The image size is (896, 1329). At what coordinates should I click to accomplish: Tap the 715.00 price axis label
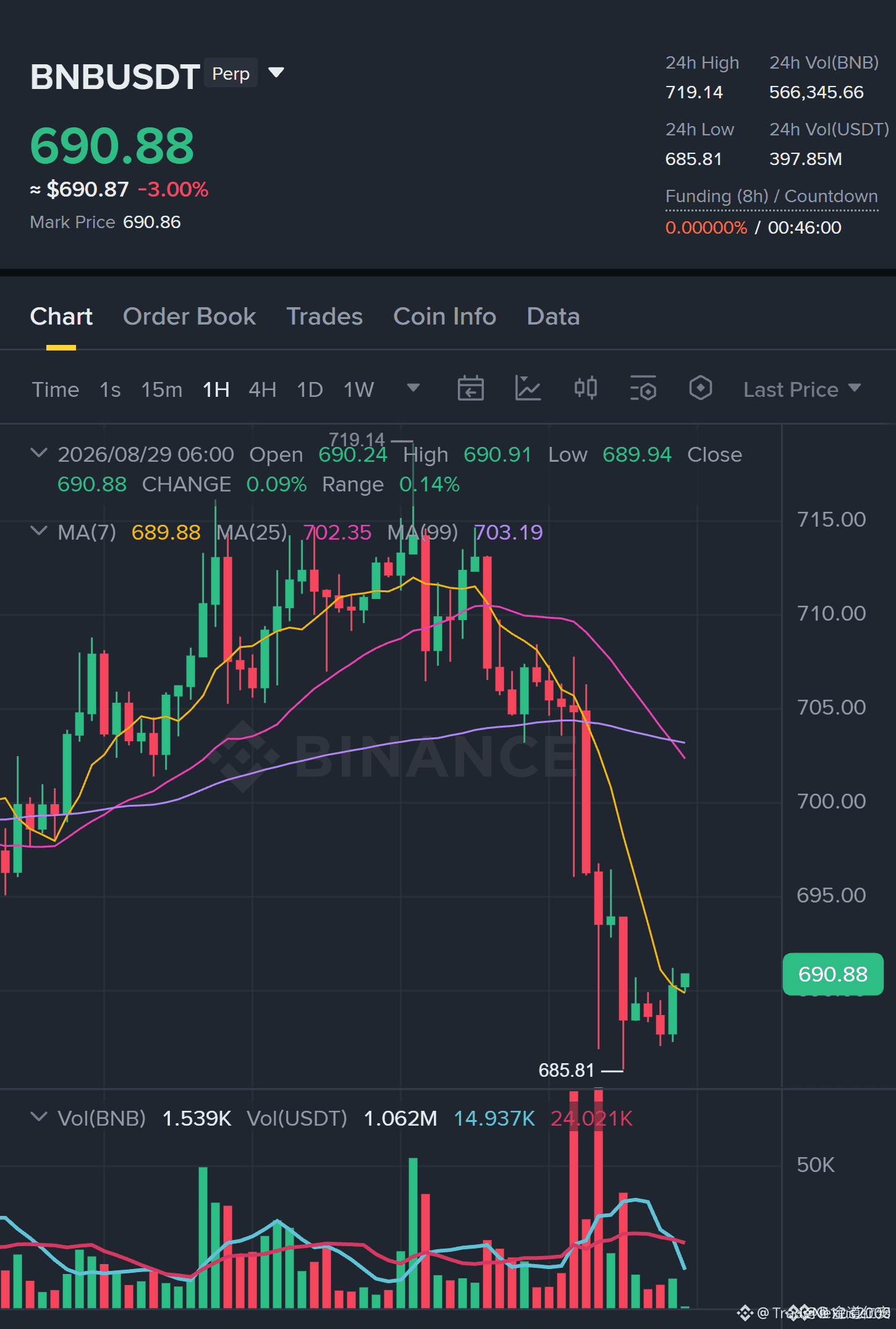pyautogui.click(x=831, y=519)
